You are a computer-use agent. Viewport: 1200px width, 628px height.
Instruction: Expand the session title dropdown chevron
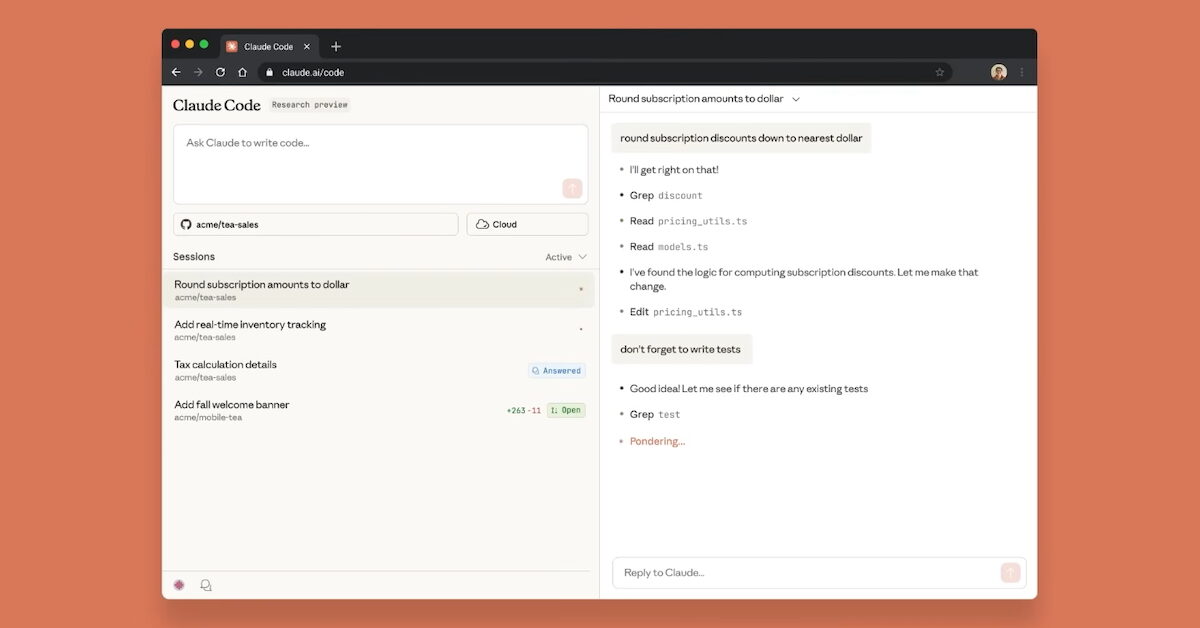[796, 99]
